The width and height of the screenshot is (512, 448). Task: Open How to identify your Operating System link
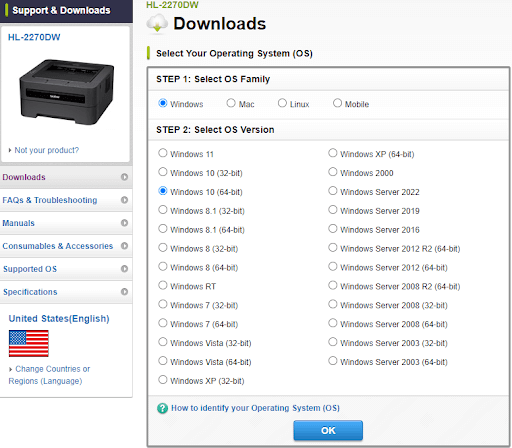point(255,408)
